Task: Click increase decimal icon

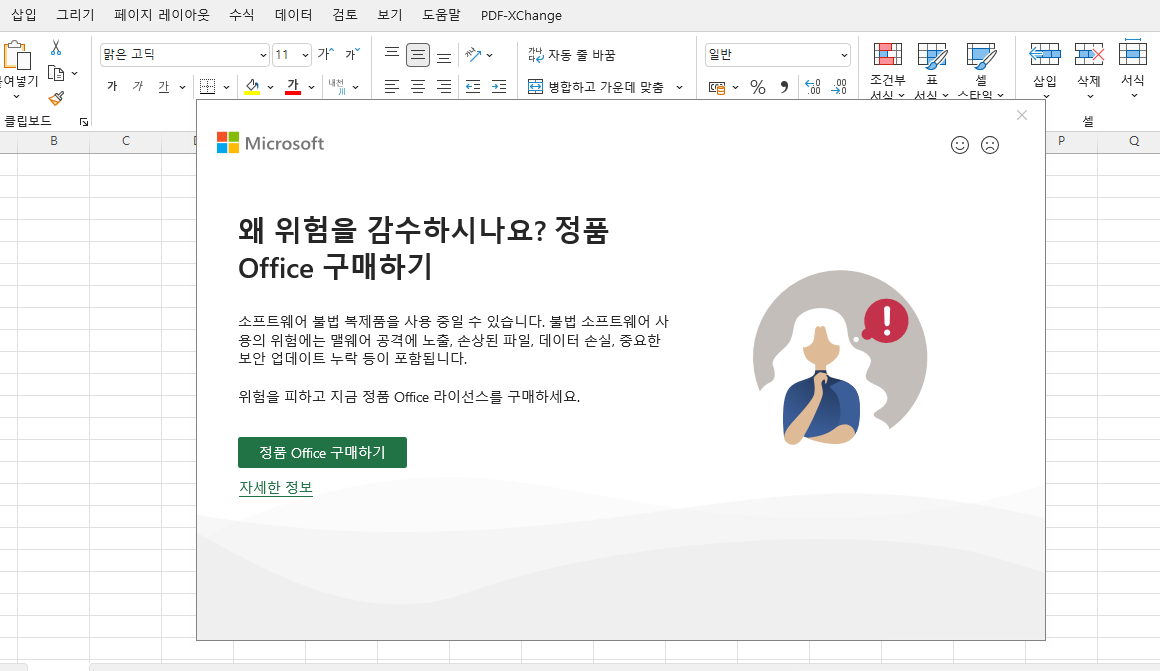Action: click(x=812, y=87)
